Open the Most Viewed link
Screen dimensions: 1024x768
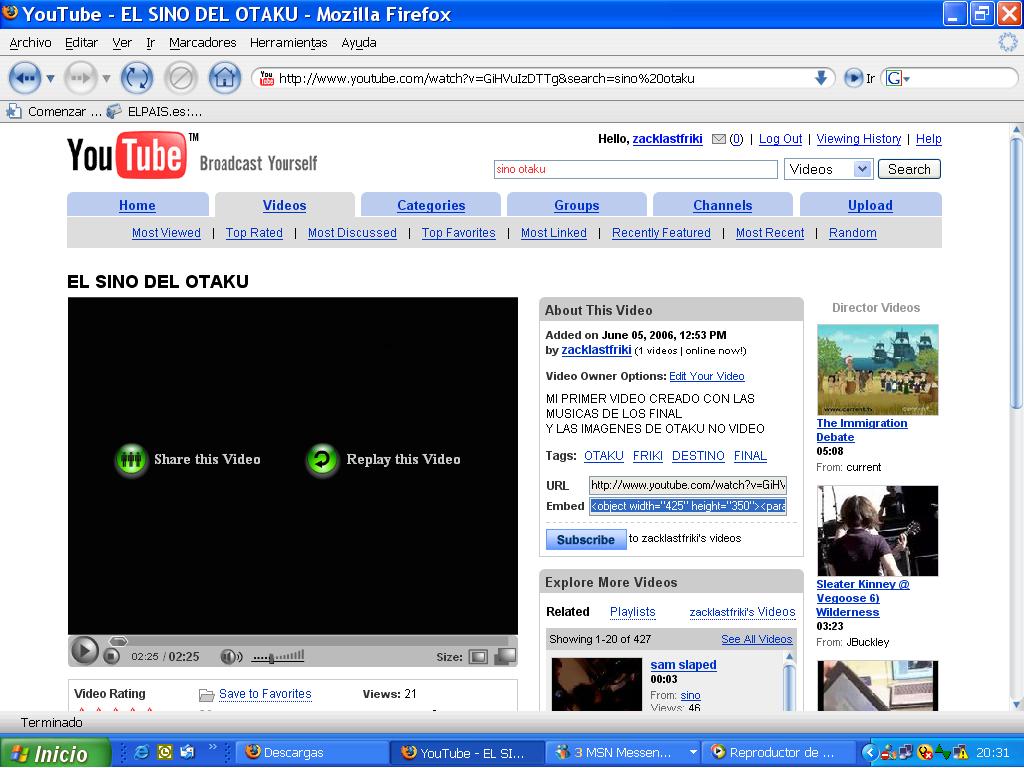(166, 232)
